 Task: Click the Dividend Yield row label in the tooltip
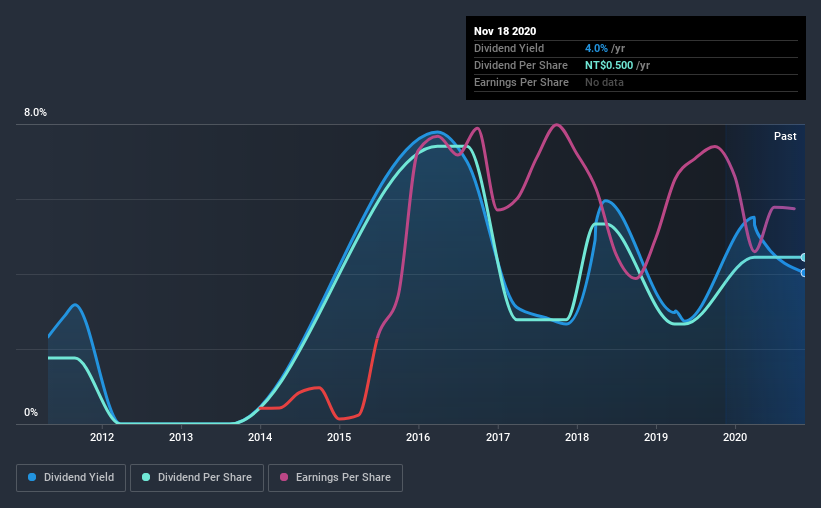click(509, 48)
